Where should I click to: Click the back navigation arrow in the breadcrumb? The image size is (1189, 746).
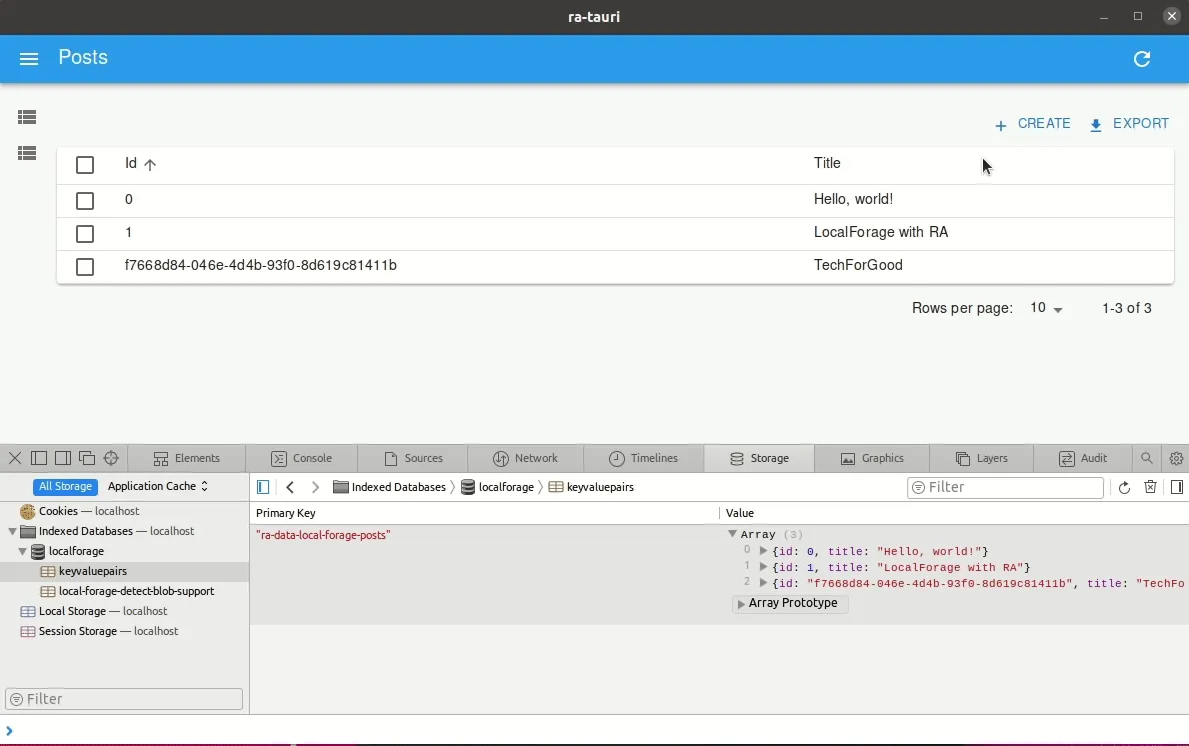click(290, 487)
